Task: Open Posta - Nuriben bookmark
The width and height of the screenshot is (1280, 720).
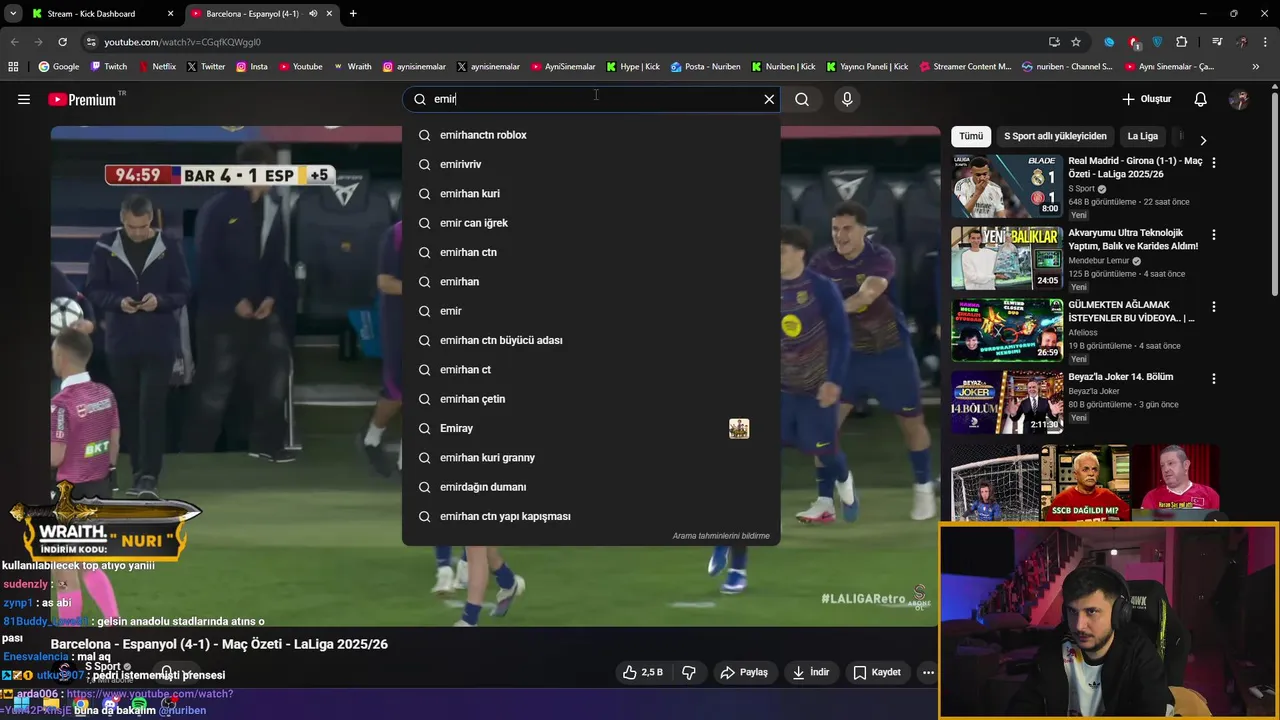Action: tap(706, 67)
